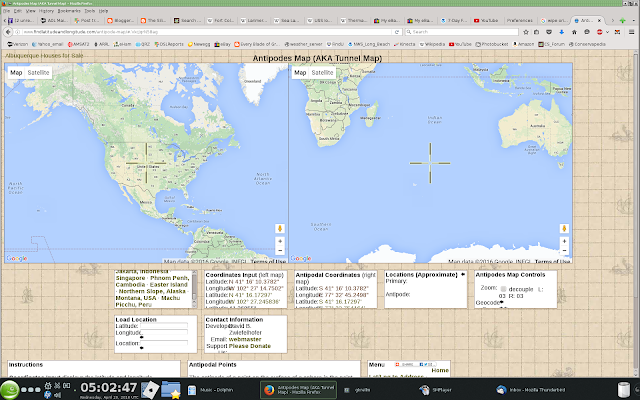Switch left map to Satellite view

click(38, 73)
